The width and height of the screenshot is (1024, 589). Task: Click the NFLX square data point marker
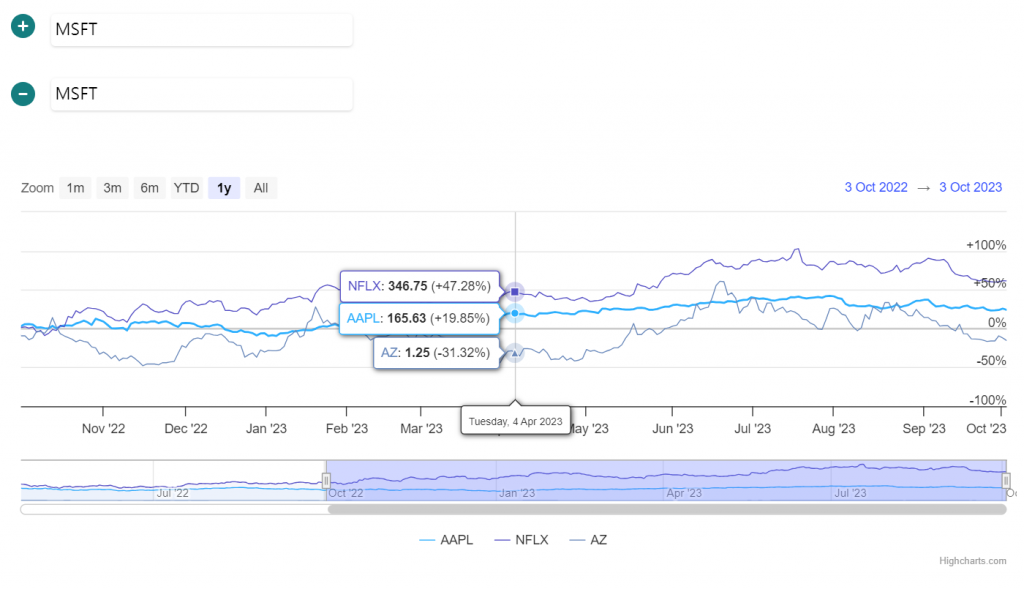[515, 292]
